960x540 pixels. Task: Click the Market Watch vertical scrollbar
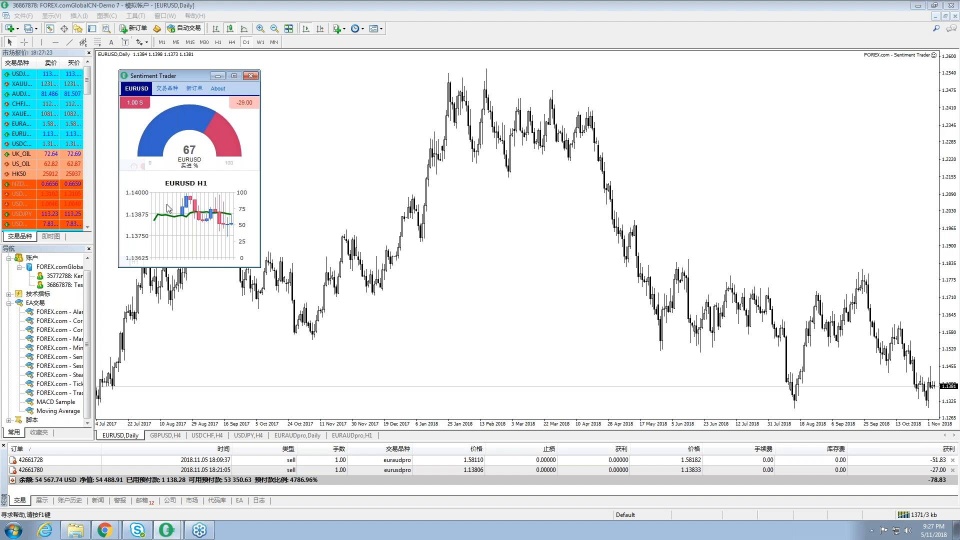(88, 150)
